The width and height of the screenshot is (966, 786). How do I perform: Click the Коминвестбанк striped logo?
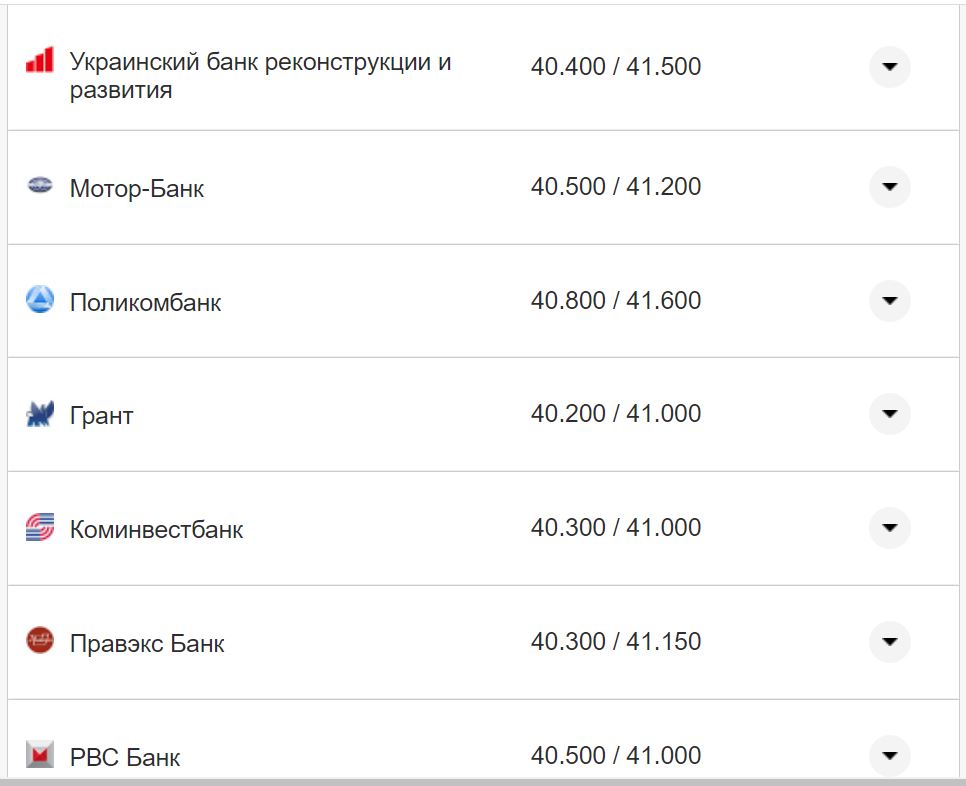pyautogui.click(x=38, y=528)
